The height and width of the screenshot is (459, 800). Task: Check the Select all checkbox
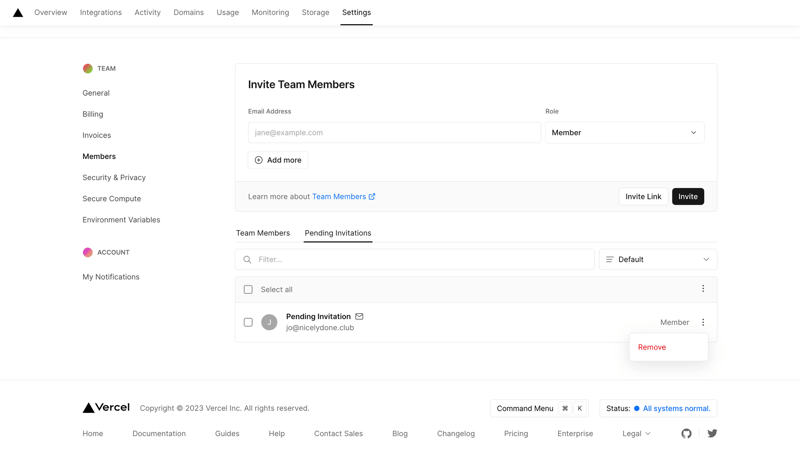coord(248,290)
